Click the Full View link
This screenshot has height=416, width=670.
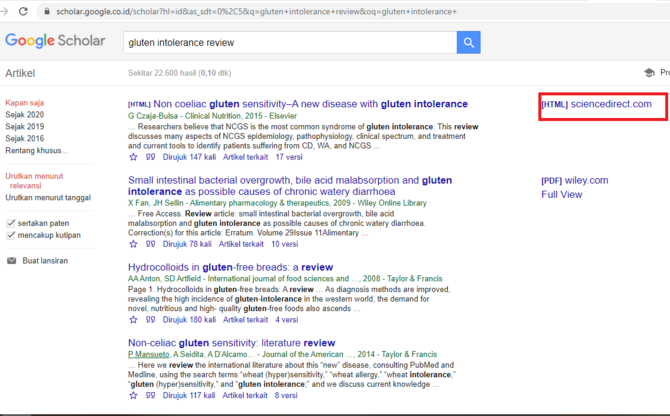(561, 194)
